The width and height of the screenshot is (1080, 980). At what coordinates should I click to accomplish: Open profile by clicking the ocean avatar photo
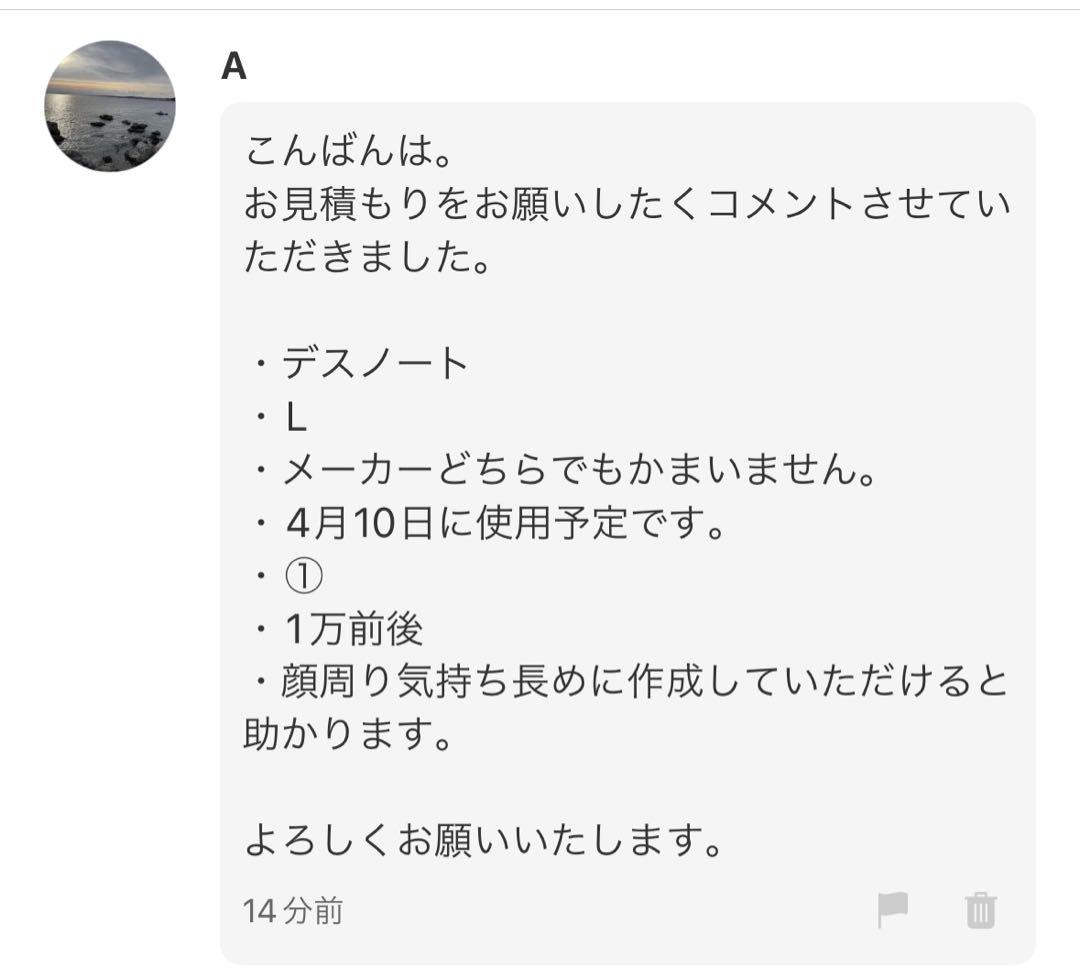[110, 105]
